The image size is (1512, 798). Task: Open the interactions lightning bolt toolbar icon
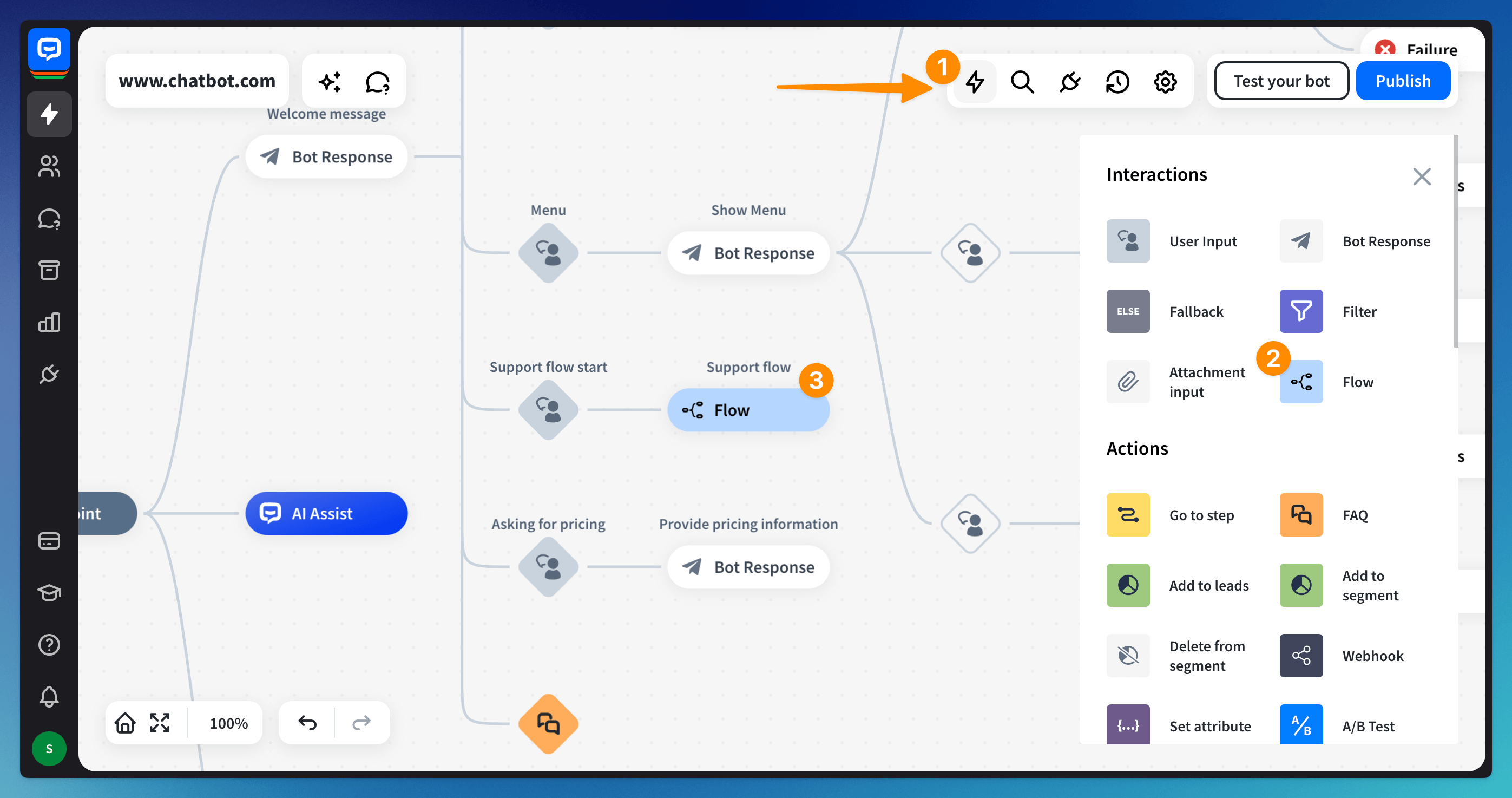(x=975, y=82)
